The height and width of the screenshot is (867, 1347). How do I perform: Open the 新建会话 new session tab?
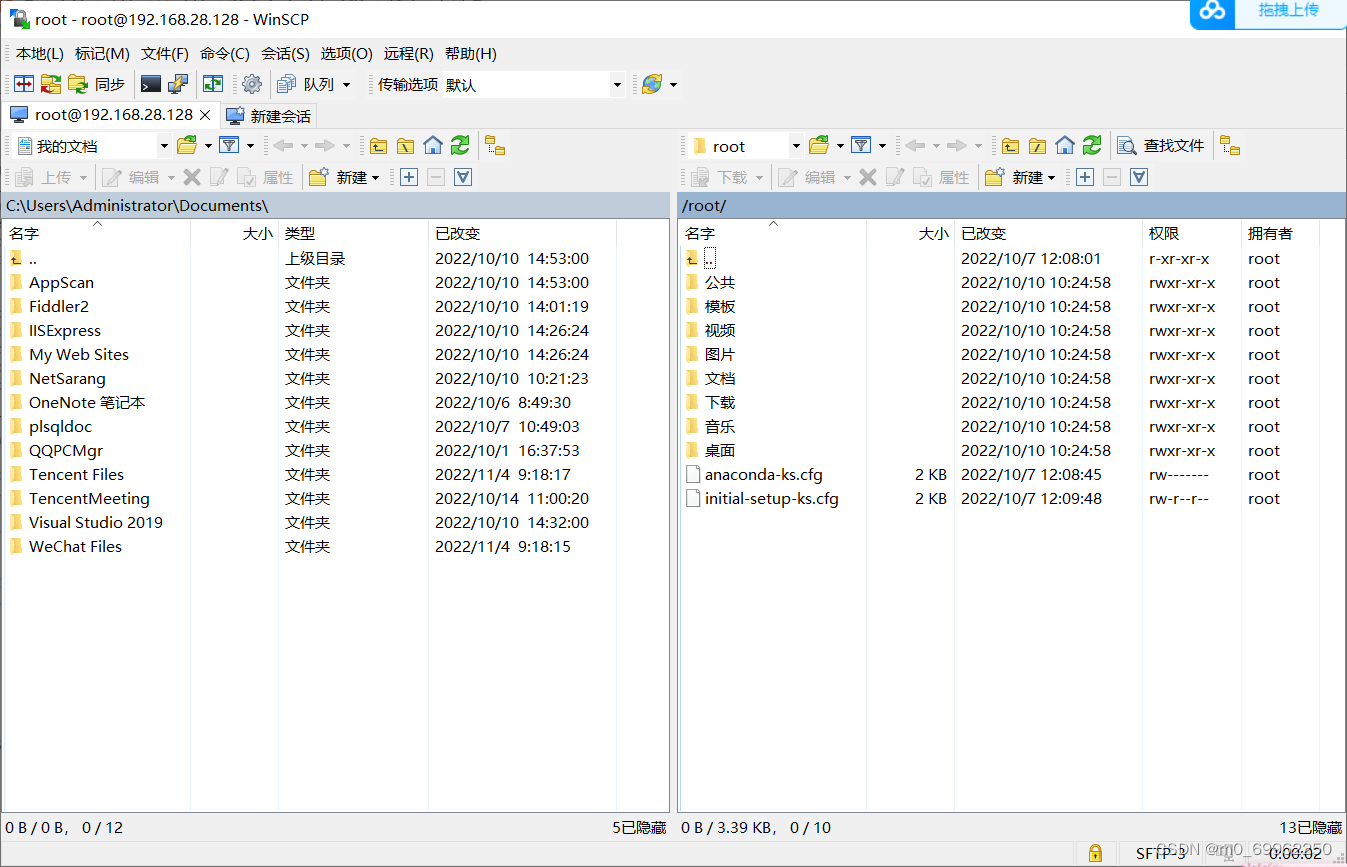coord(269,115)
